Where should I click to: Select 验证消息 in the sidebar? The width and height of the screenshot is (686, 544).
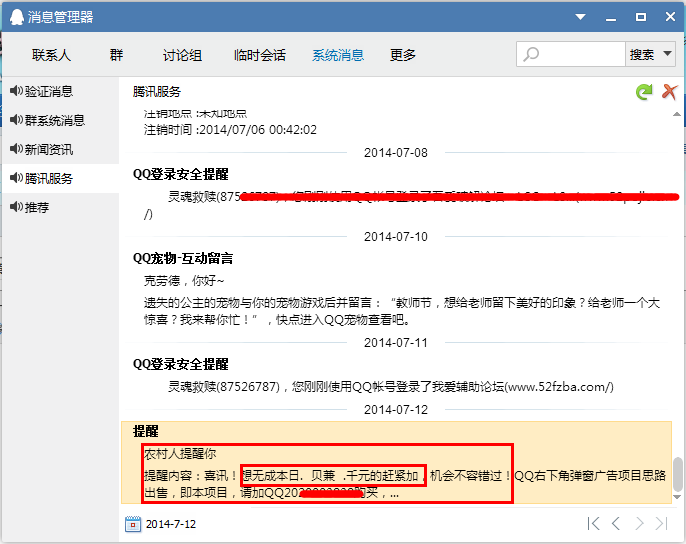(48, 91)
